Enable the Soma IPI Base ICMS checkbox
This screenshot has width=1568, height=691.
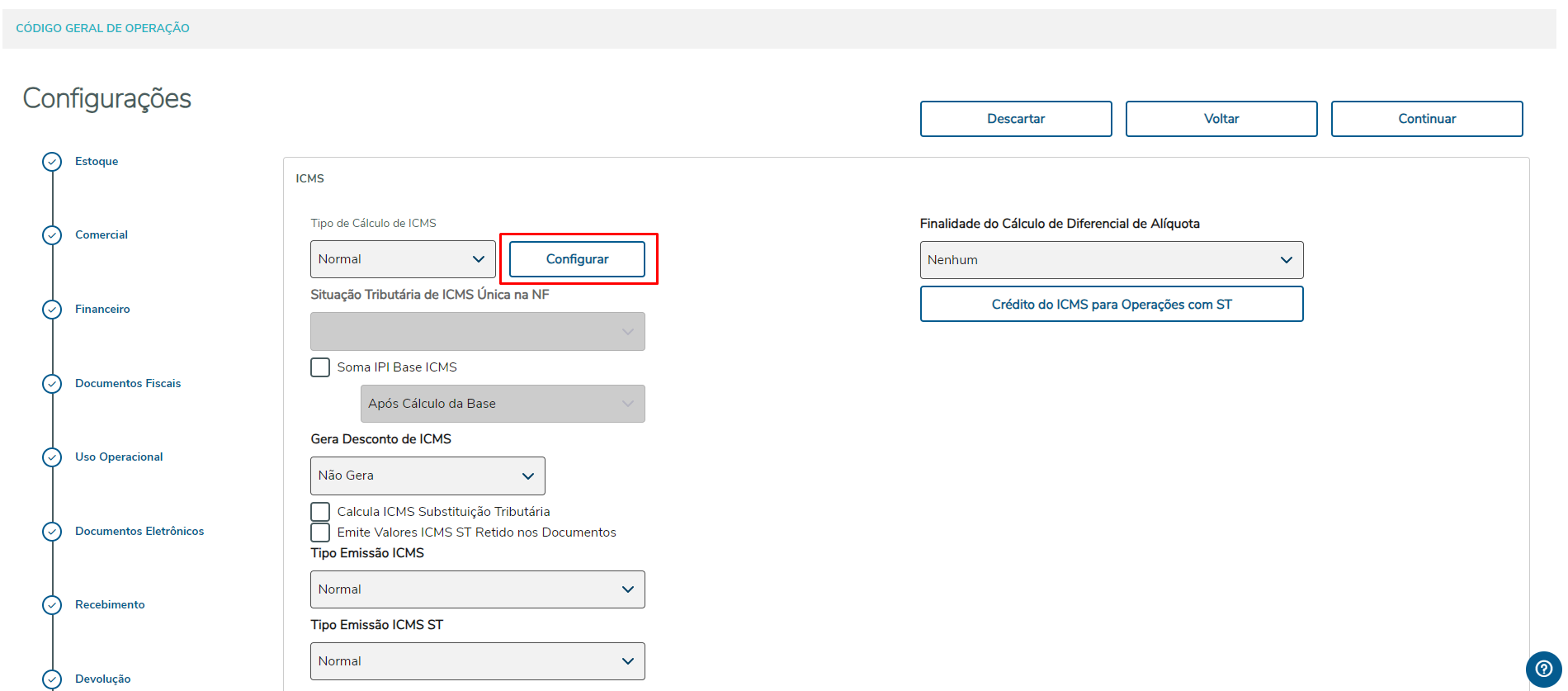coord(320,367)
